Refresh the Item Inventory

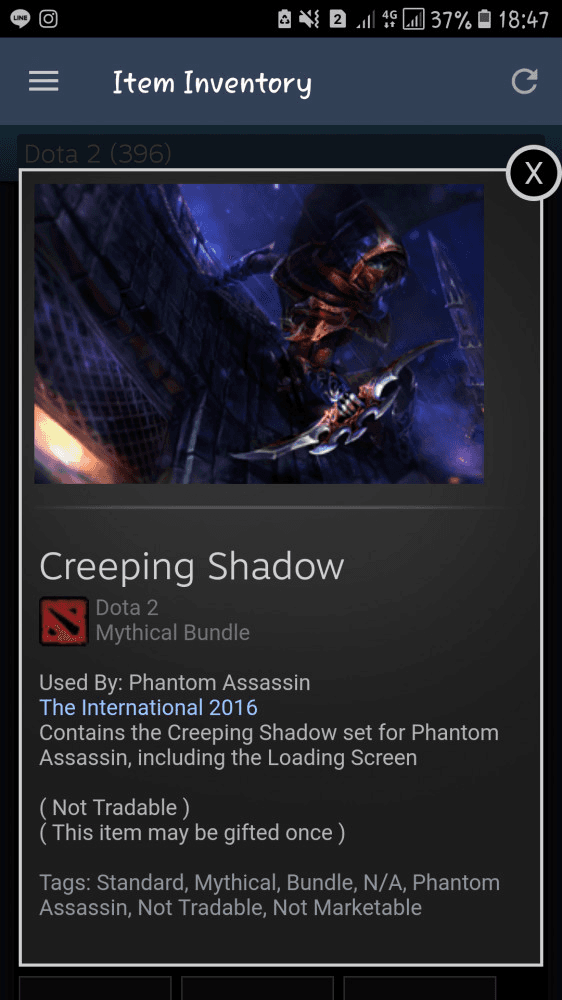[524, 82]
